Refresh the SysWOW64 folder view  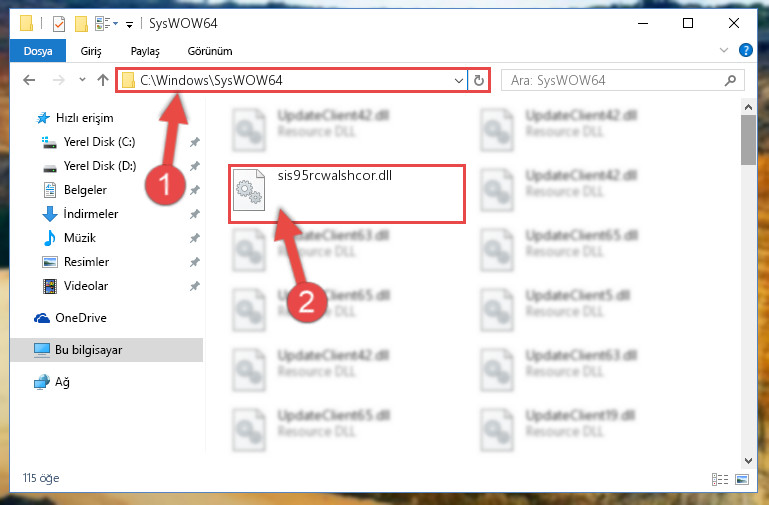(x=479, y=80)
